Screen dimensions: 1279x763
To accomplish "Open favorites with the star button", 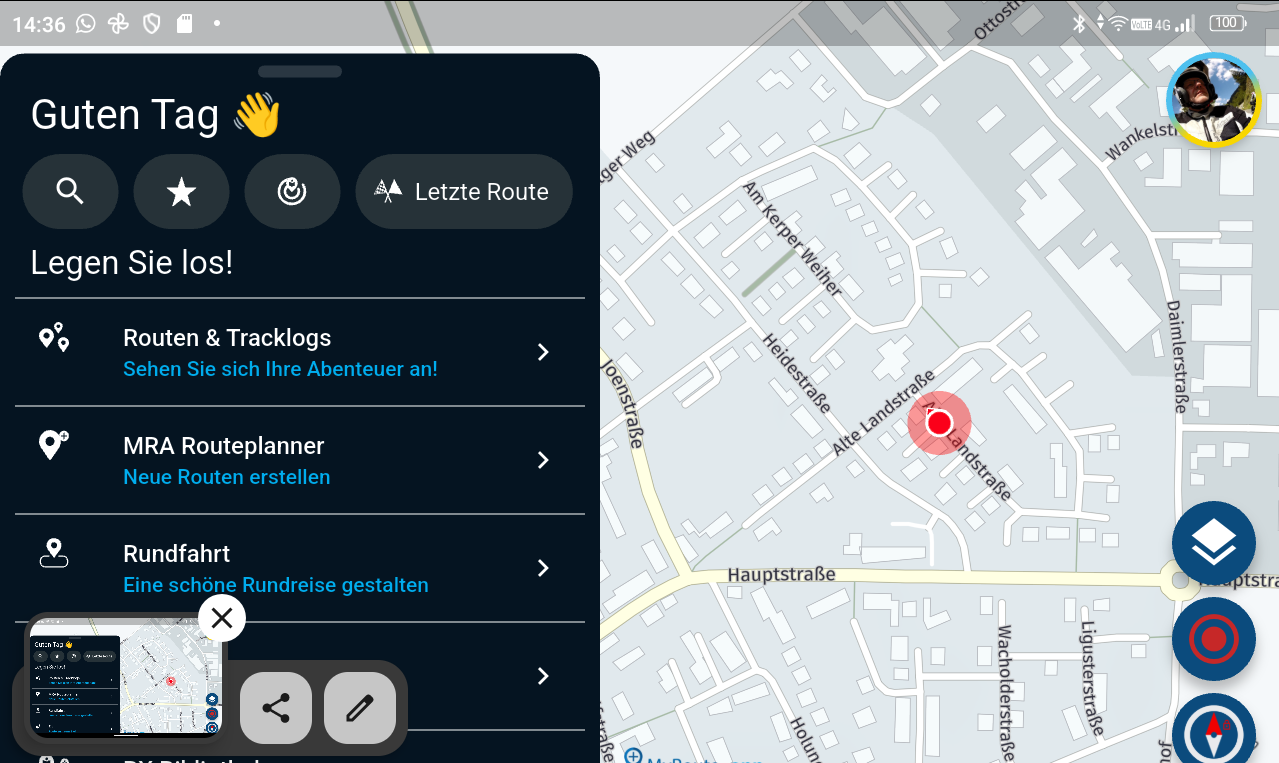I will click(181, 191).
